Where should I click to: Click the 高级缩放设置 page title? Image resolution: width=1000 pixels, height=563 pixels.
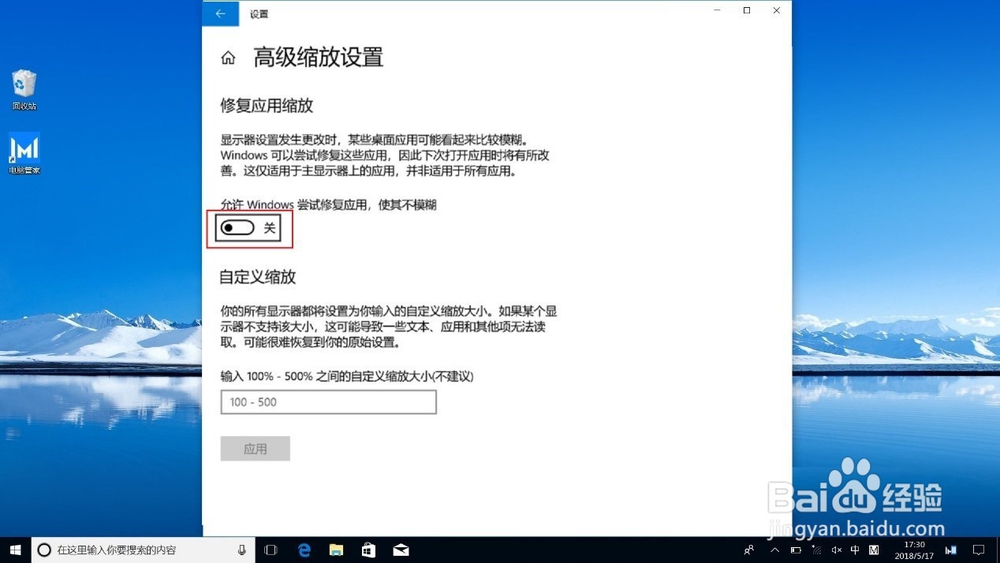[x=318, y=57]
